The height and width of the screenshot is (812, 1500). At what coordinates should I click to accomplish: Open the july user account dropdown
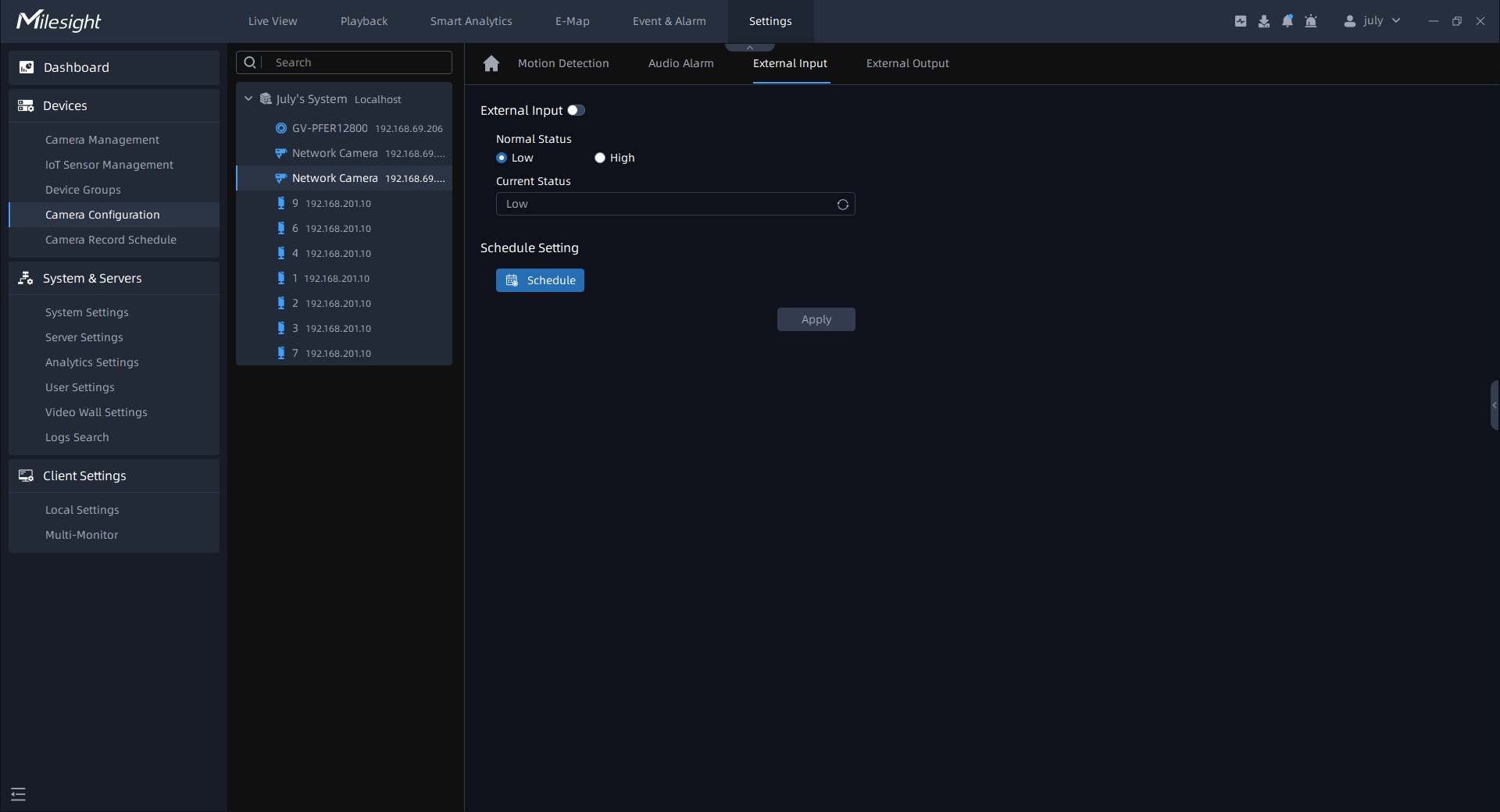tap(1372, 21)
